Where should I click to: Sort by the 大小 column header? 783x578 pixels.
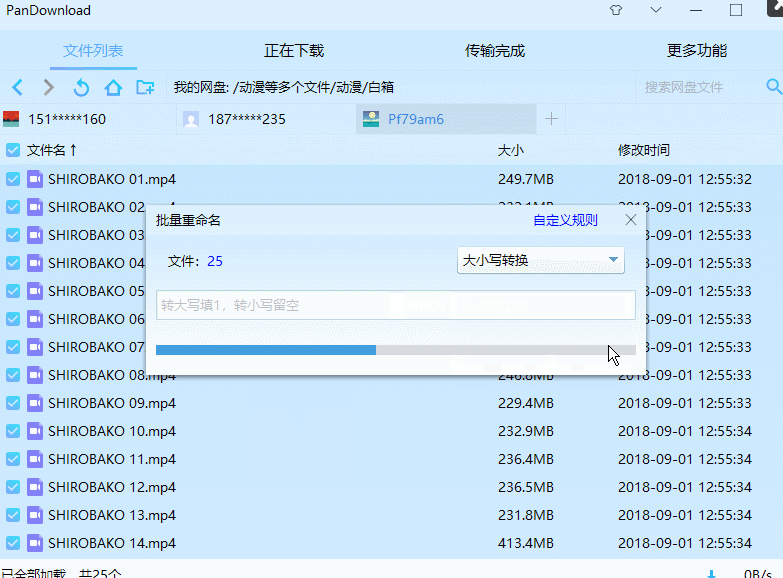pyautogui.click(x=510, y=150)
